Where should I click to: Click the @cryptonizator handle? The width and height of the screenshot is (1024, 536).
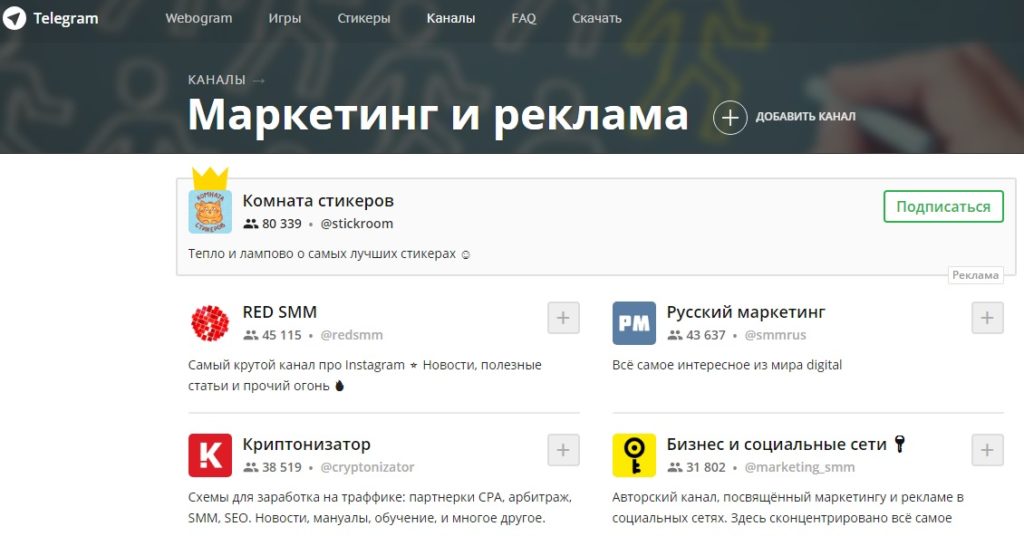[367, 467]
